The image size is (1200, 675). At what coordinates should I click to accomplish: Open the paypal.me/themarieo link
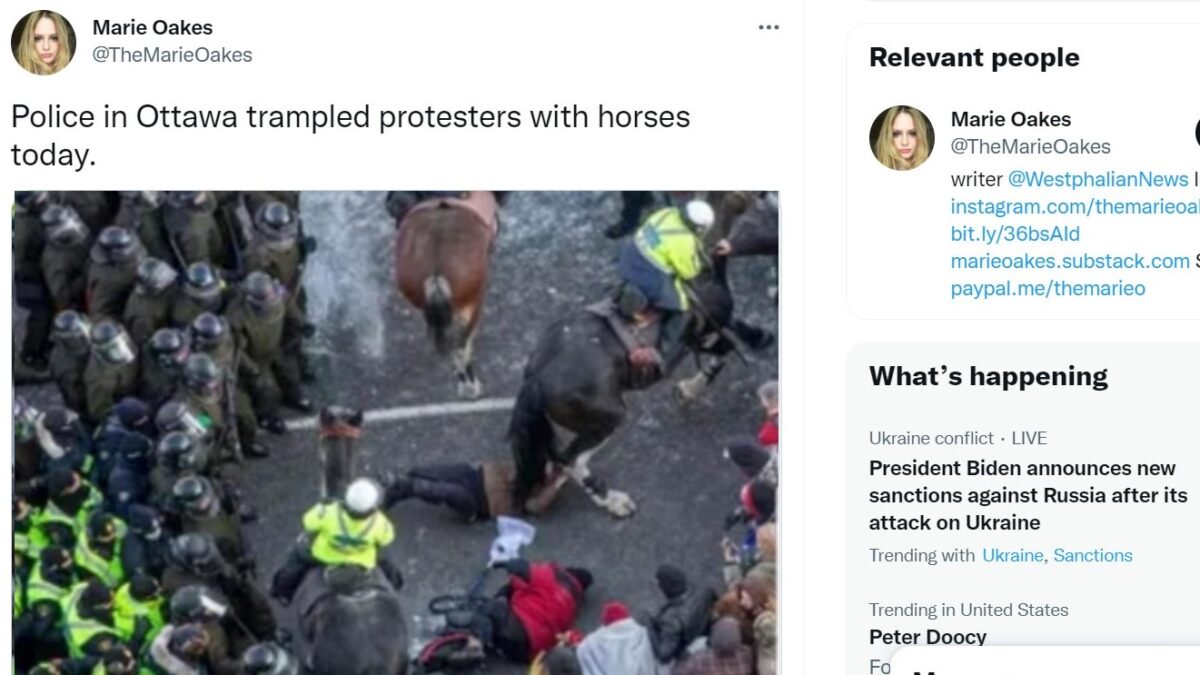tap(1047, 288)
